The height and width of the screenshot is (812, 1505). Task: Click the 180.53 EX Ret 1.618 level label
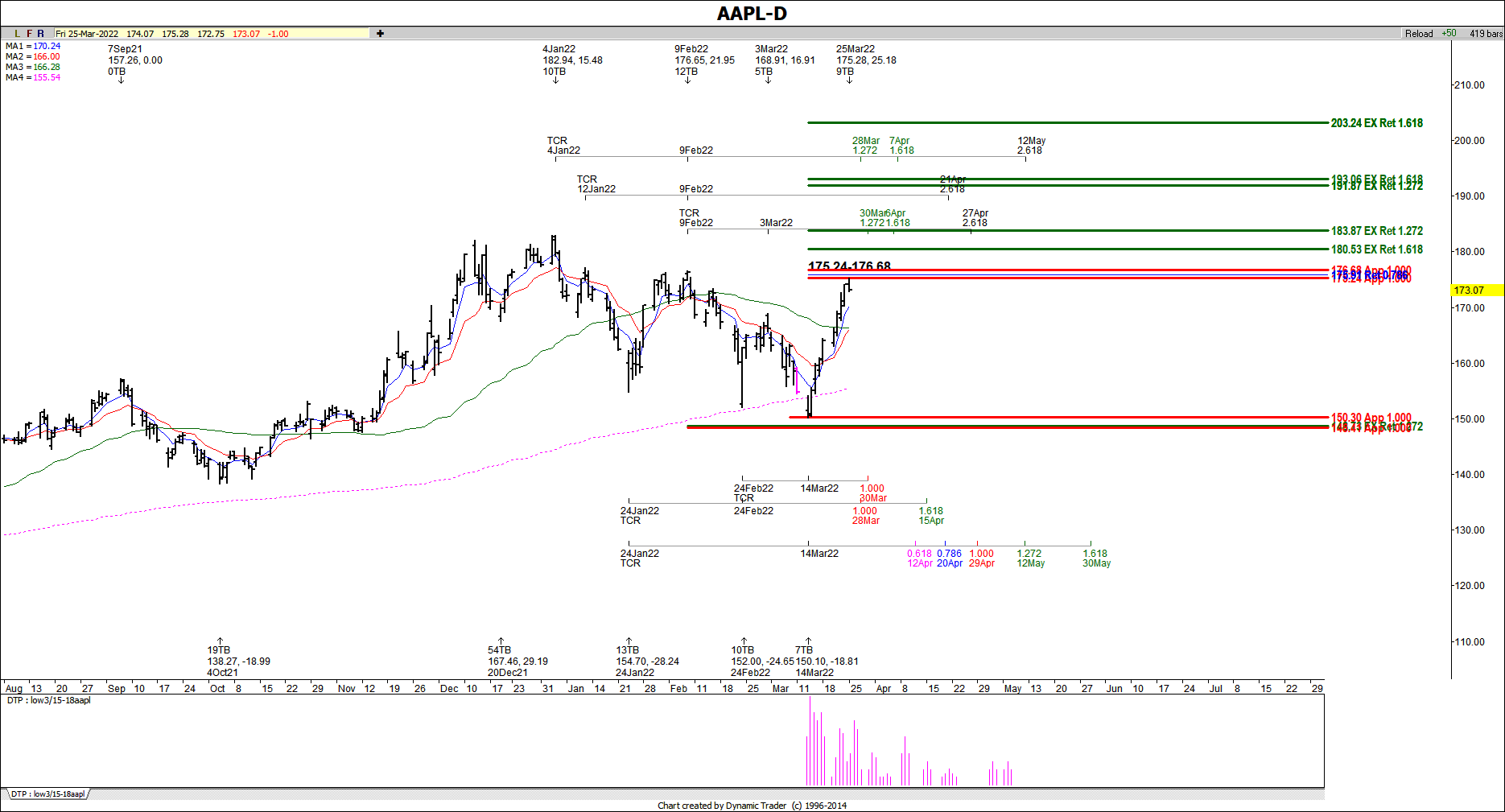tap(1376, 249)
